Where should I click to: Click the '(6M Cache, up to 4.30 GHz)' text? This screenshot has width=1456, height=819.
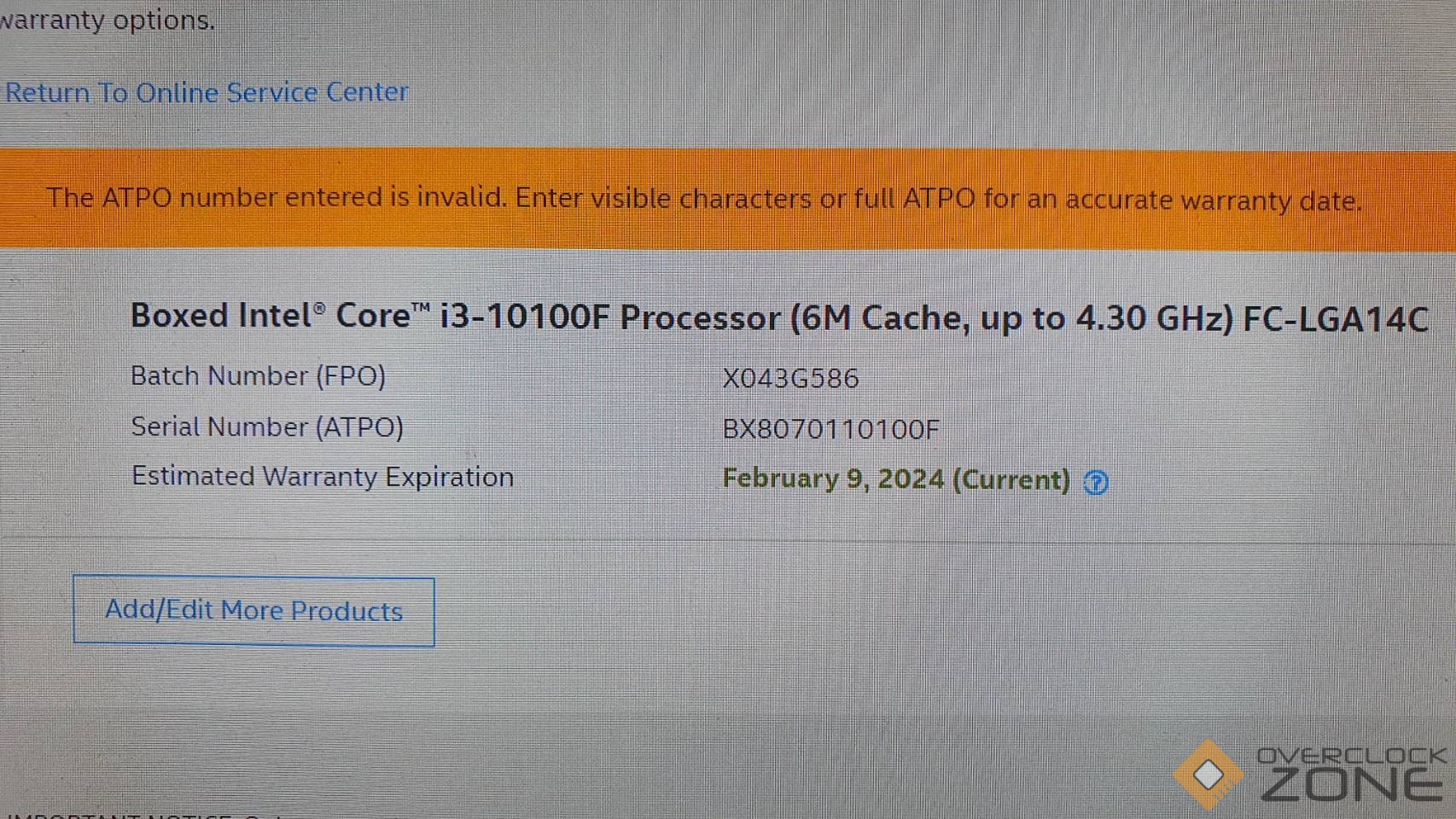(x=1011, y=318)
